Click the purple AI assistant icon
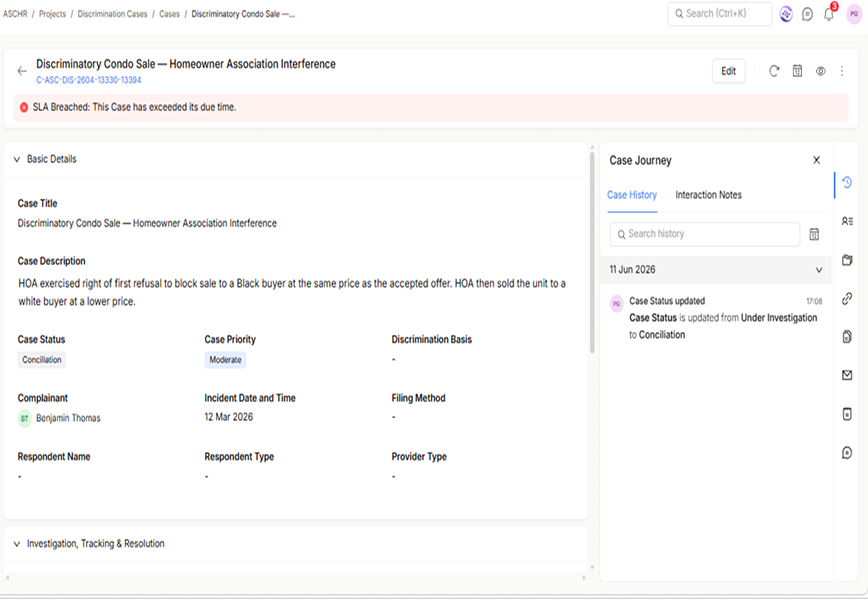The height and width of the screenshot is (600, 868). pyautogui.click(x=786, y=14)
